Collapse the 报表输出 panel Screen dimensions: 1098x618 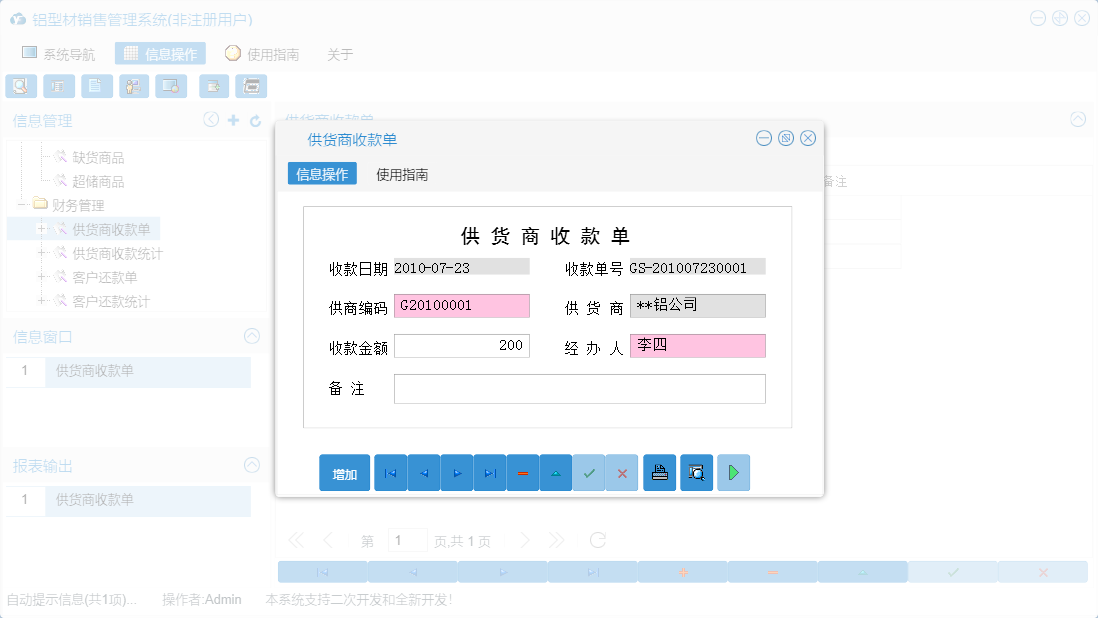point(251,465)
